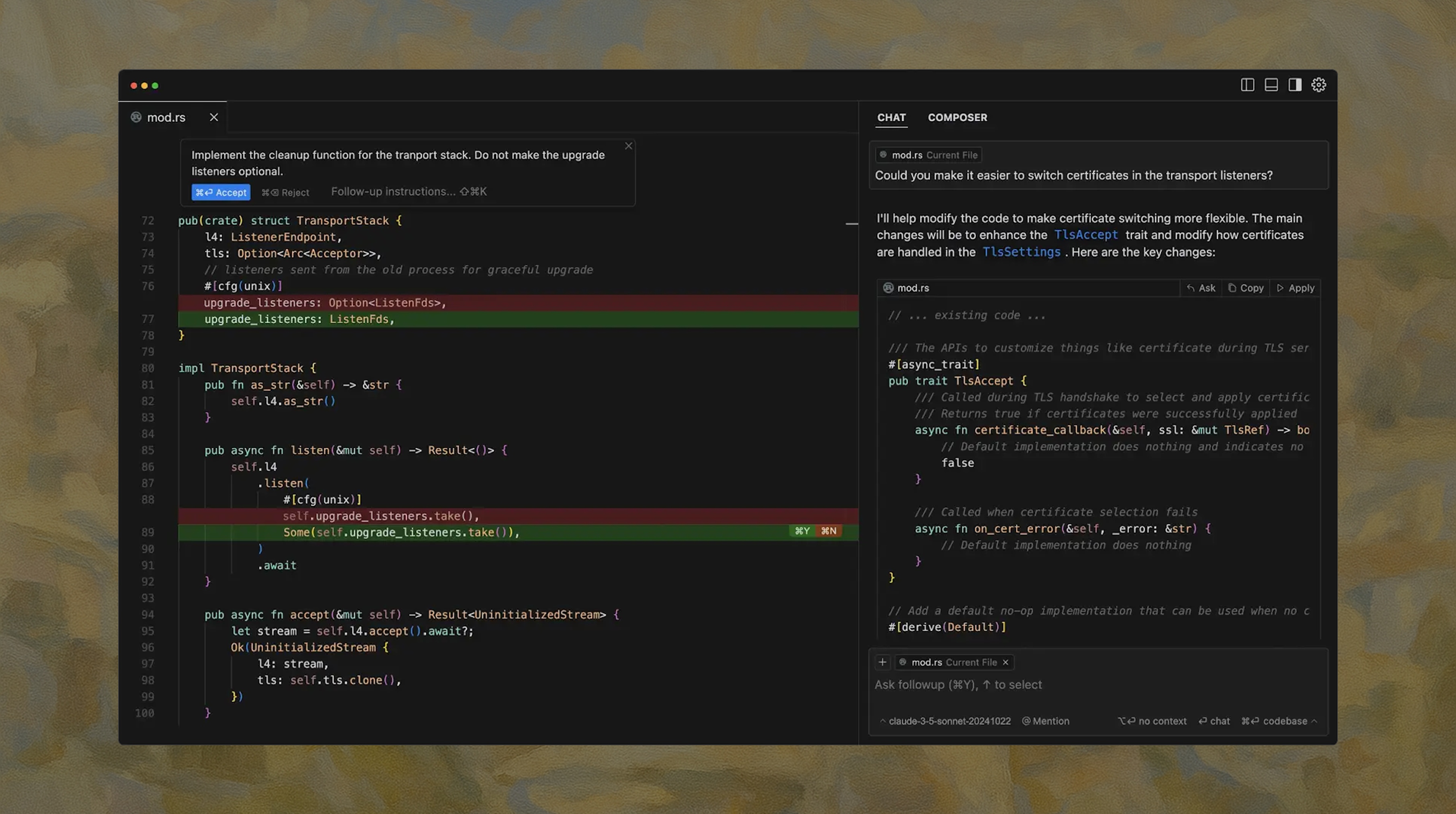
Task: Toggle the secondary side panel
Action: coord(1295,84)
